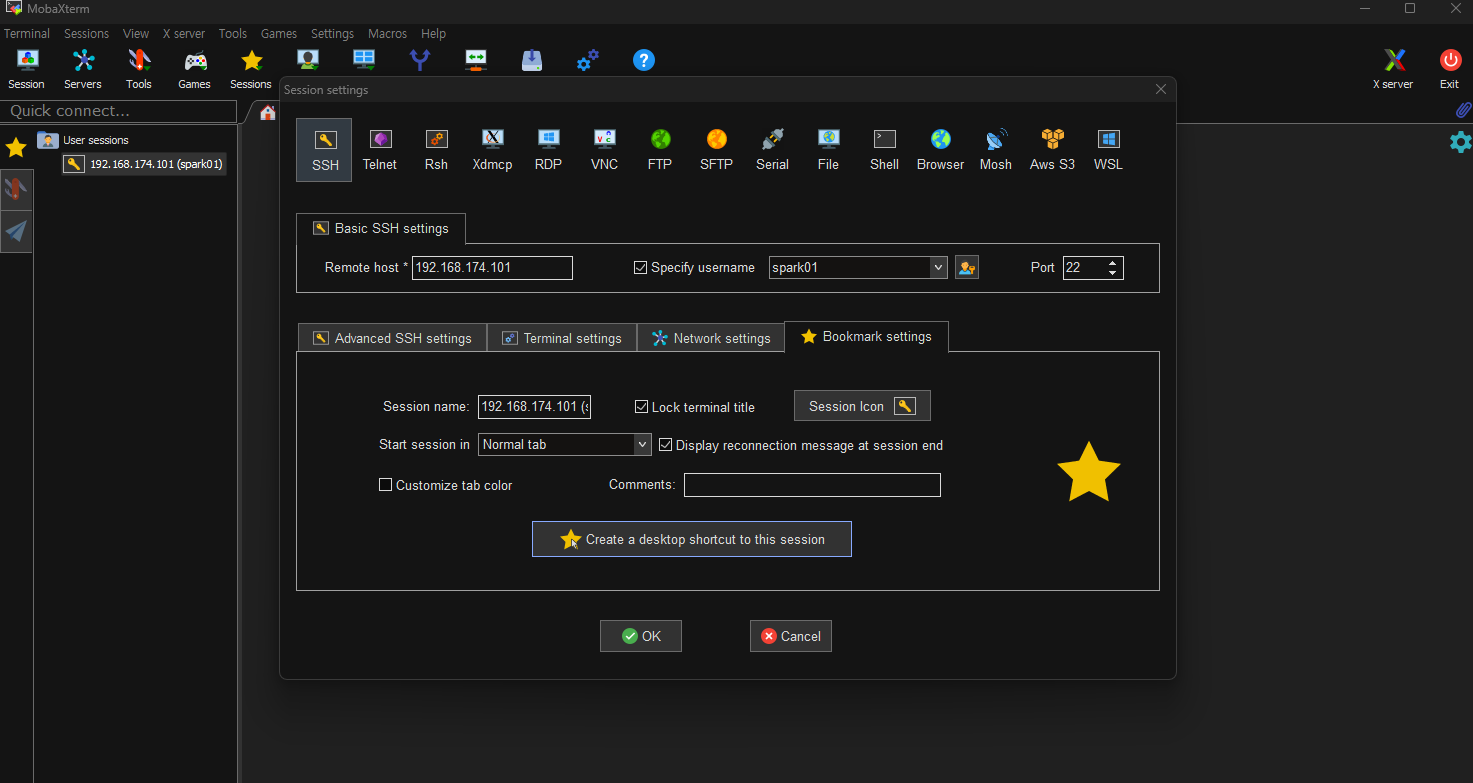Choose the Shell session type
The width and height of the screenshot is (1473, 783).
[884, 150]
